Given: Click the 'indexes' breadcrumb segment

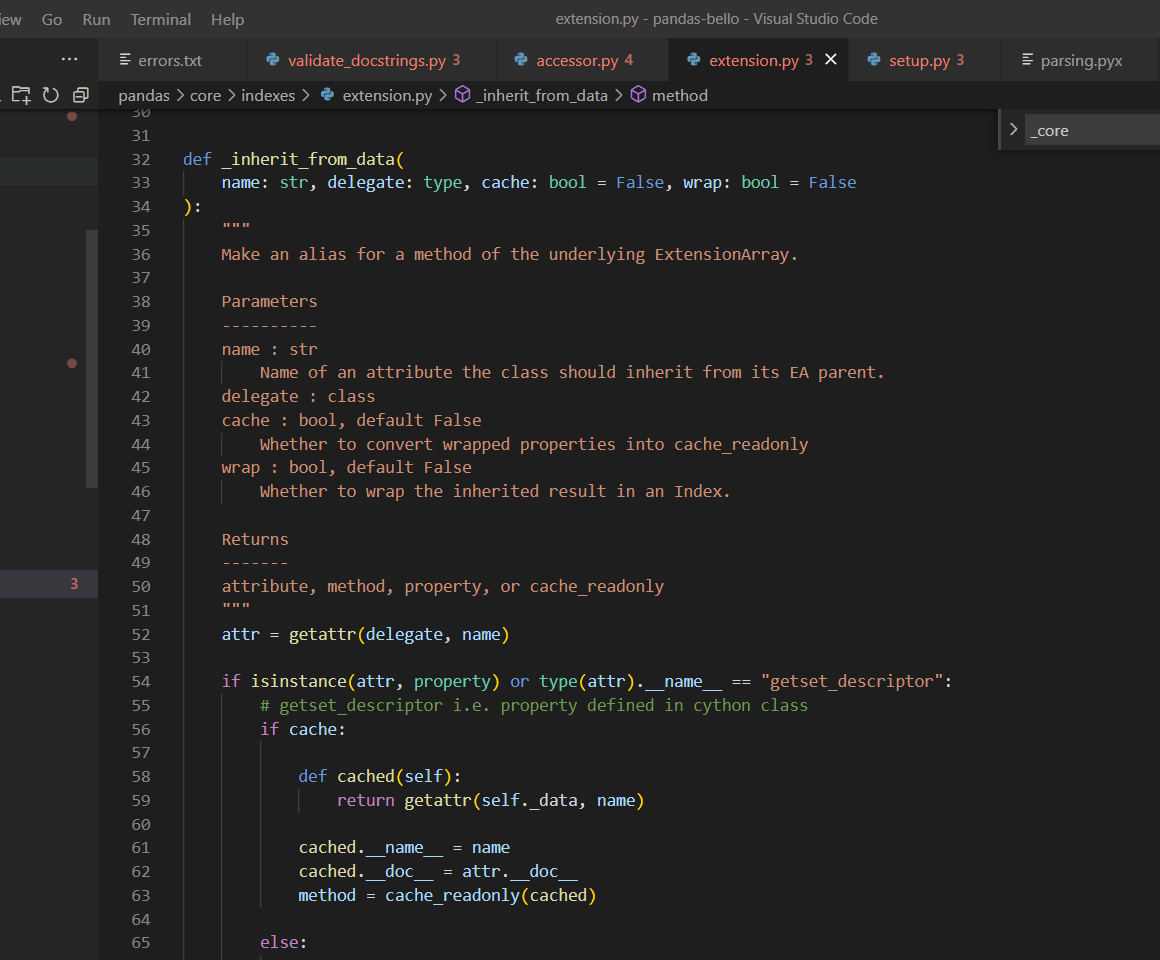Looking at the screenshot, I should tap(268, 95).
